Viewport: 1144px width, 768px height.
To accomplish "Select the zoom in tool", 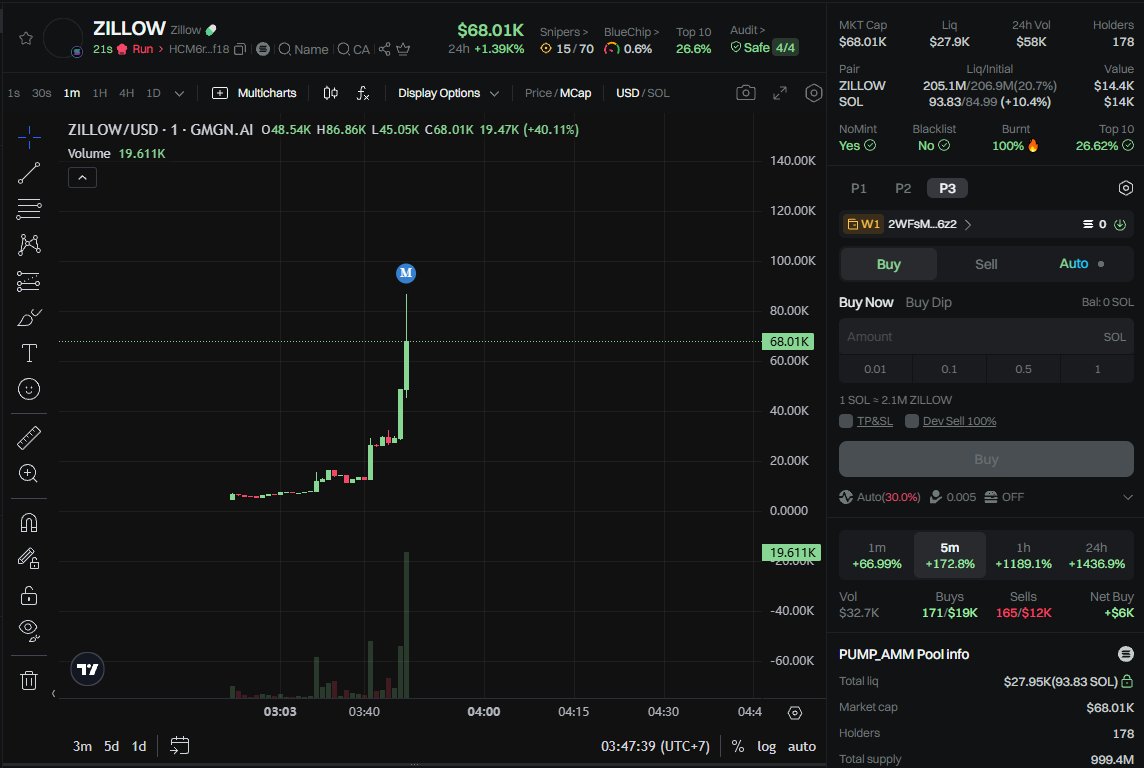I will (x=29, y=473).
